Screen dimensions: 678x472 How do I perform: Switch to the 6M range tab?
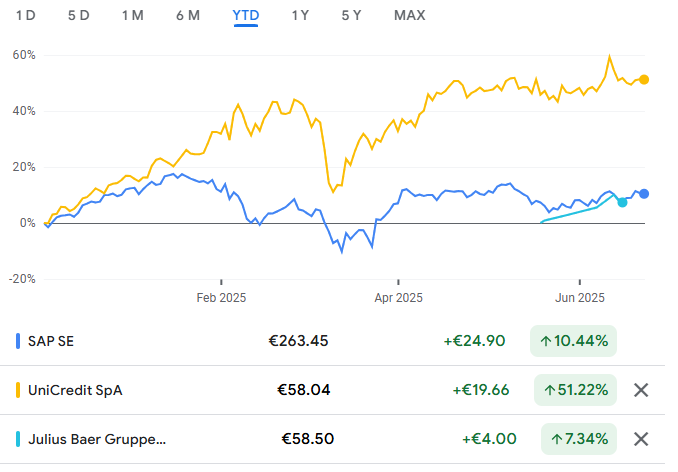coord(188,16)
